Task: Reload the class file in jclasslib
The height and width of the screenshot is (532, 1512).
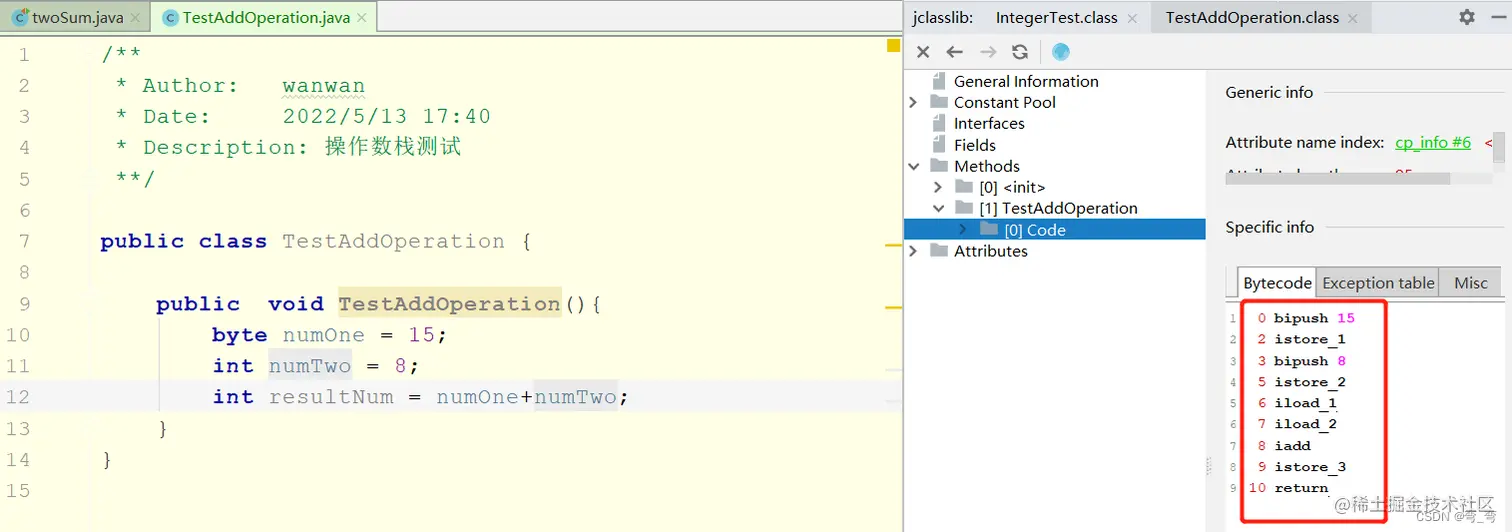Action: (x=1020, y=52)
